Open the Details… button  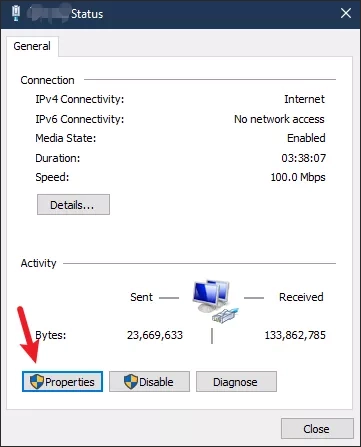(73, 205)
